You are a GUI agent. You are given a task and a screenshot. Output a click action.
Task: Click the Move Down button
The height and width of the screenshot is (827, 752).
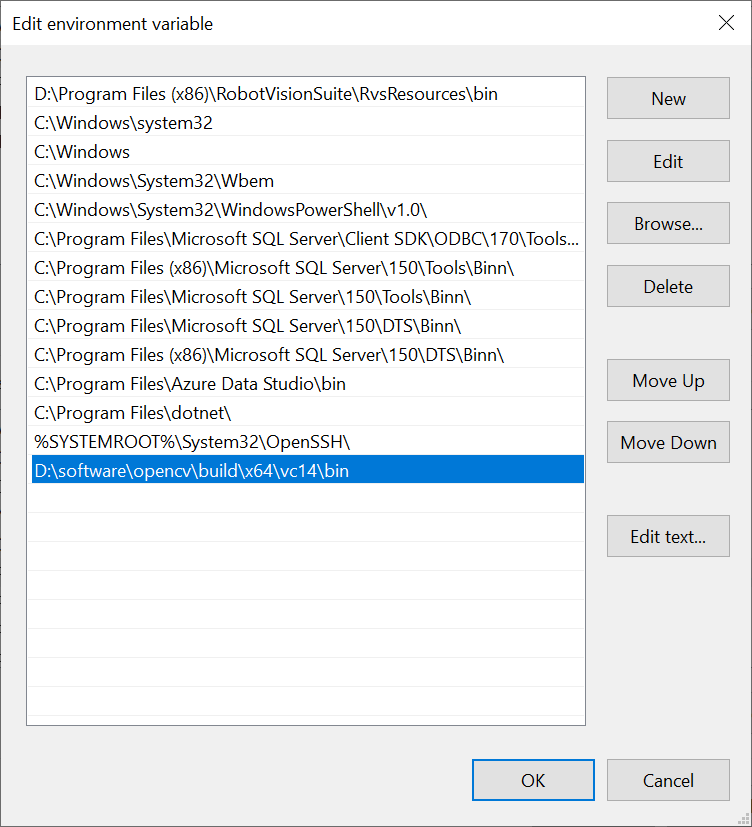click(668, 443)
